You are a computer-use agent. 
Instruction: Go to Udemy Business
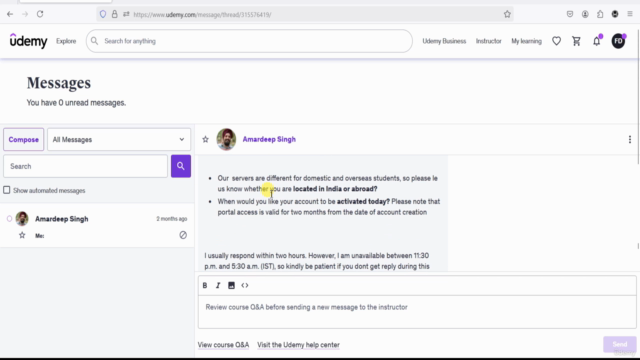pos(444,41)
